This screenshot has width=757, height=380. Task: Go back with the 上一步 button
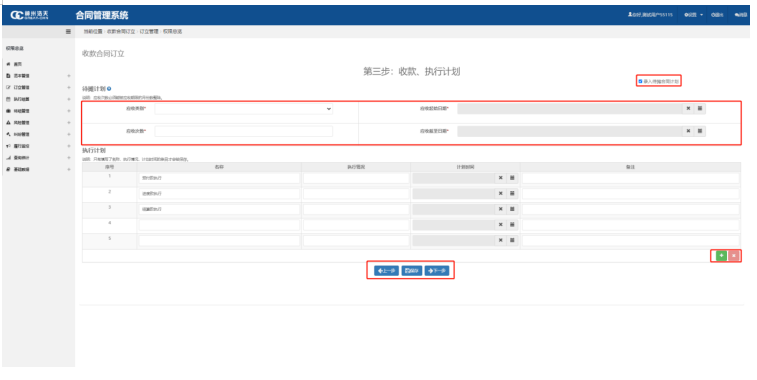386,271
